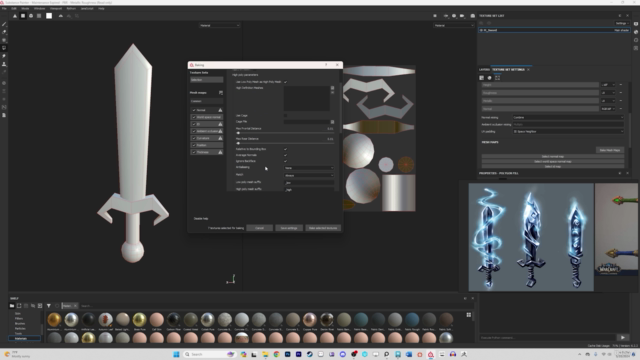Image resolution: width=640 pixels, height=360 pixels.
Task: Choose the mesh fill mode icon
Action: [31, 16]
